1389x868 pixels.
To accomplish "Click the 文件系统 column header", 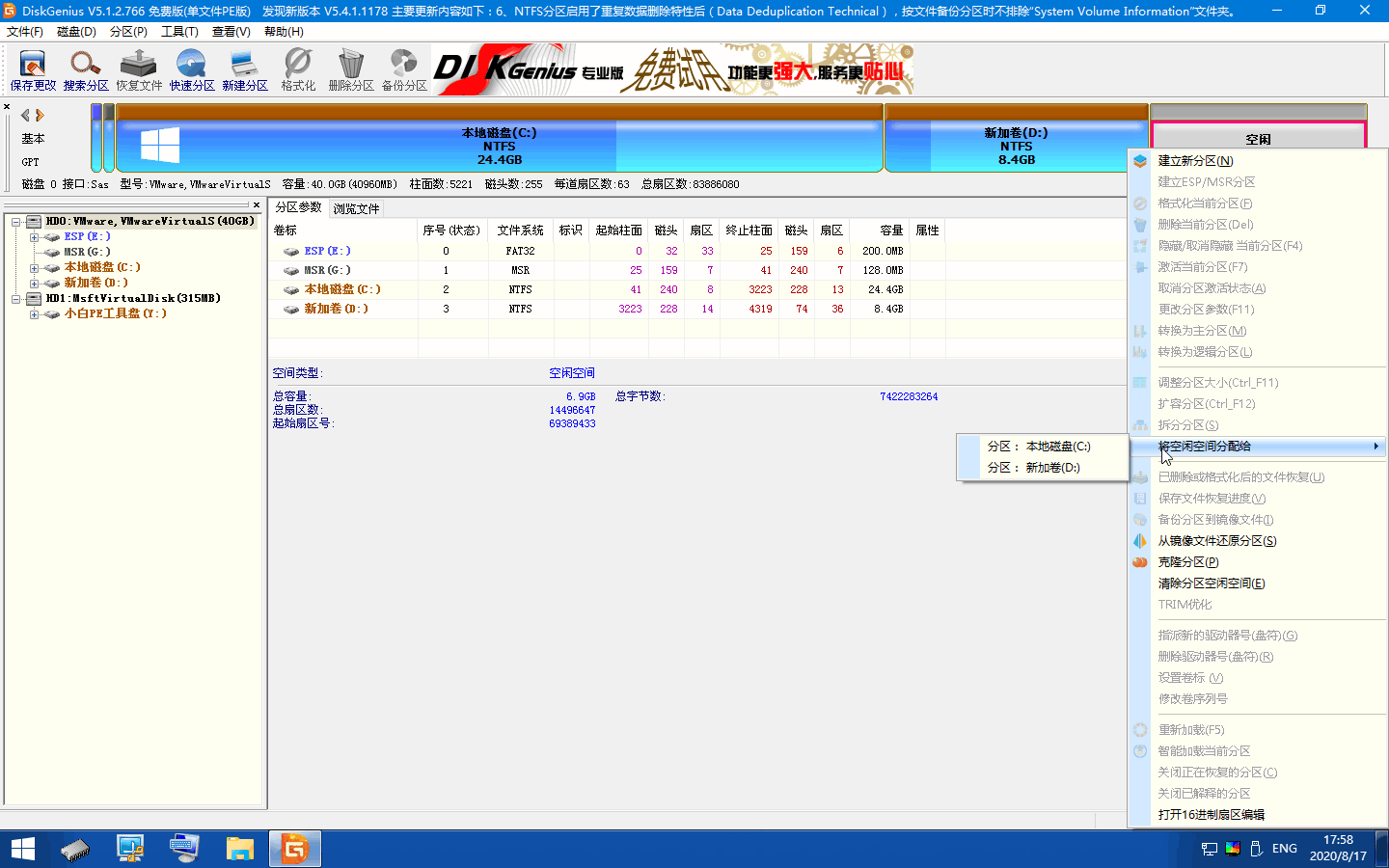I will click(x=521, y=231).
